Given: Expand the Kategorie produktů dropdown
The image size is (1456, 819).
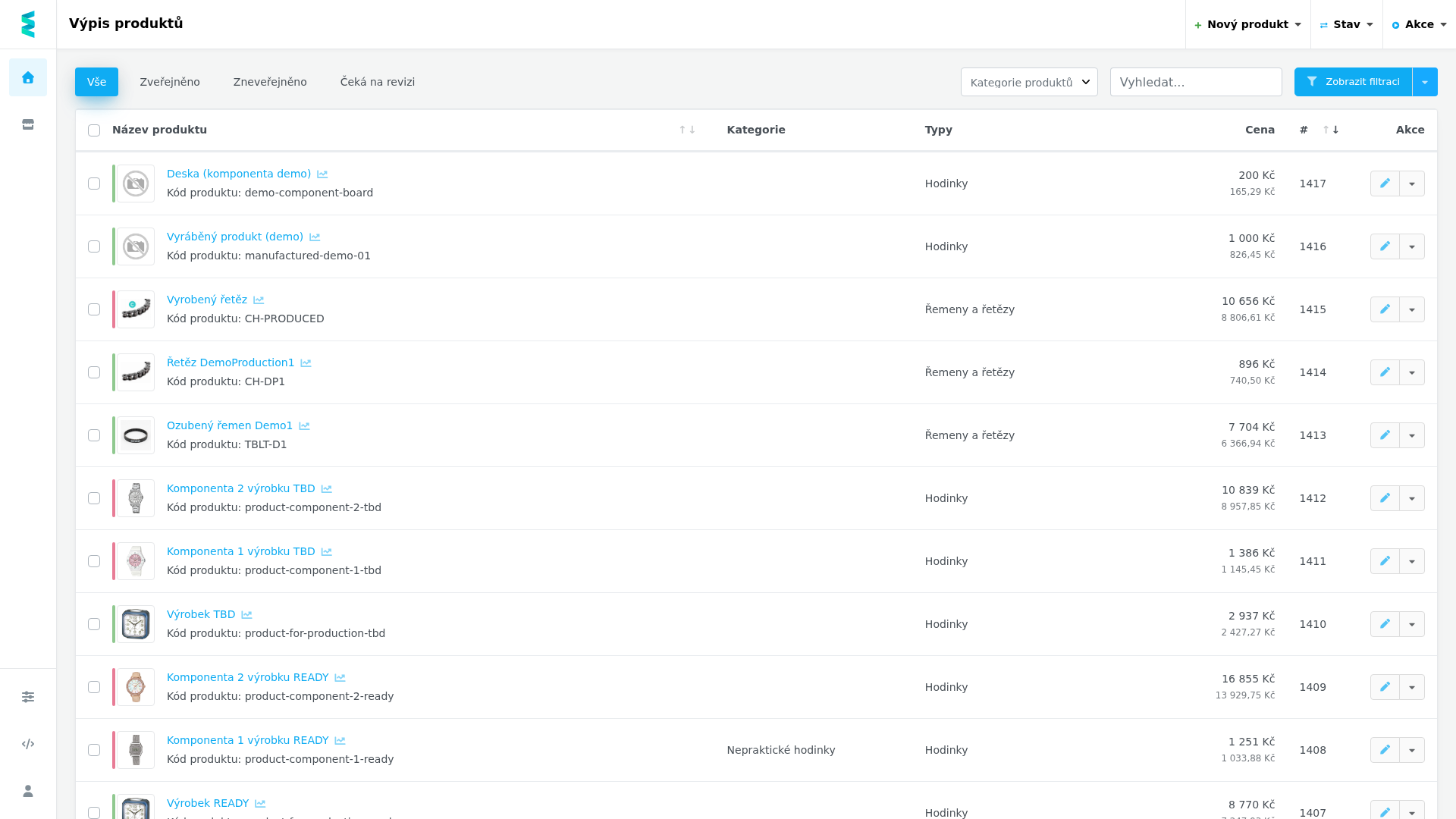Looking at the screenshot, I should (x=1029, y=82).
